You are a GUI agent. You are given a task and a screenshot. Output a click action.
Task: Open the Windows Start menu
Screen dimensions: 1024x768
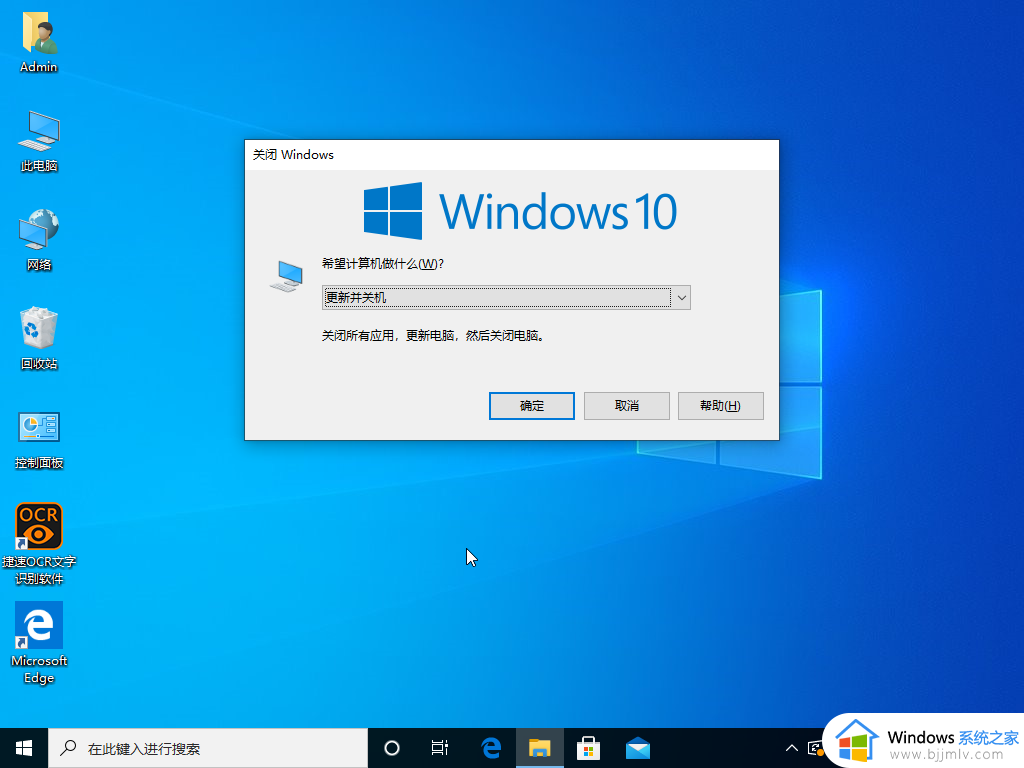pos(24,748)
